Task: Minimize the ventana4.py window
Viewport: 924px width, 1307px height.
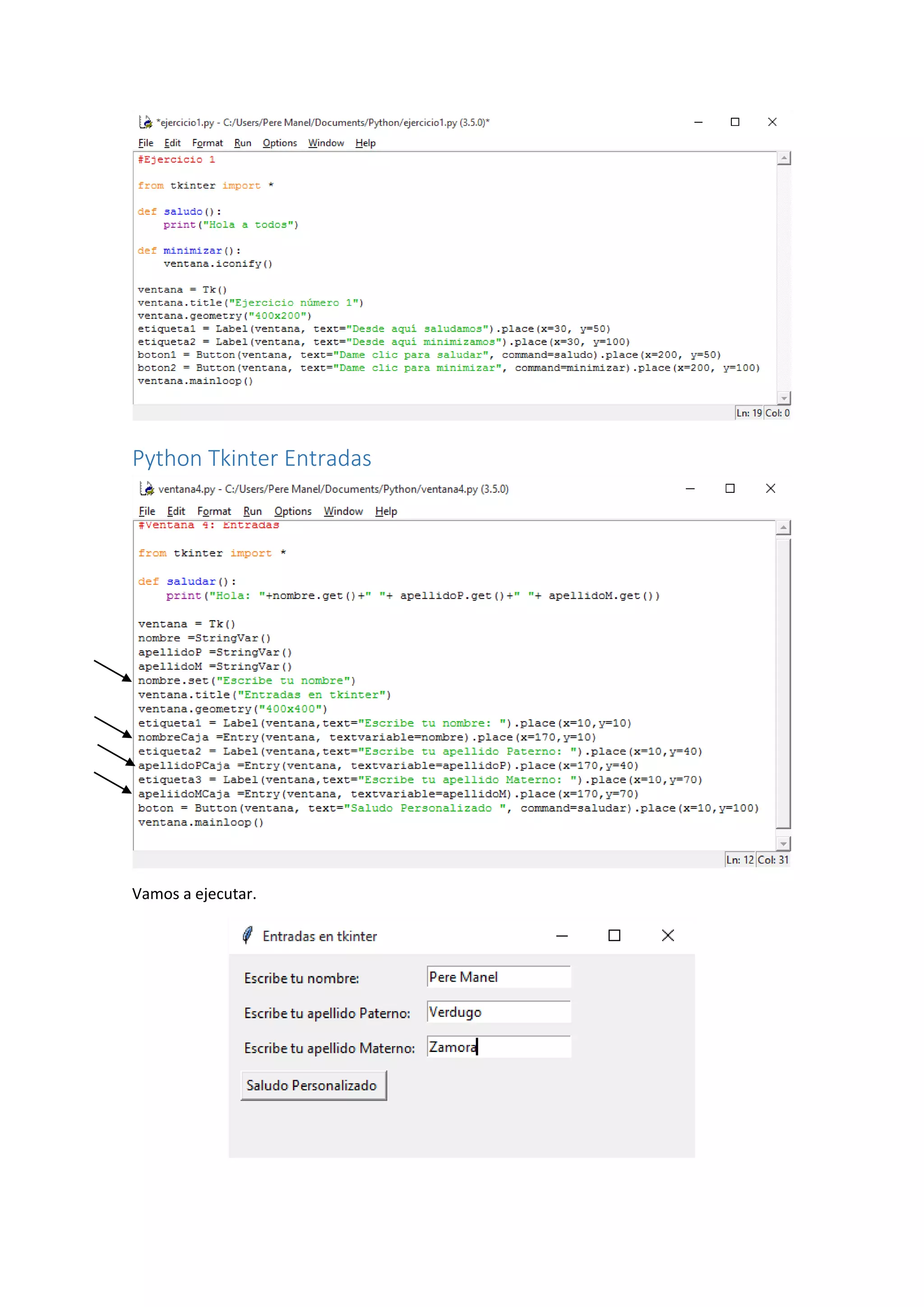Action: pos(690,488)
